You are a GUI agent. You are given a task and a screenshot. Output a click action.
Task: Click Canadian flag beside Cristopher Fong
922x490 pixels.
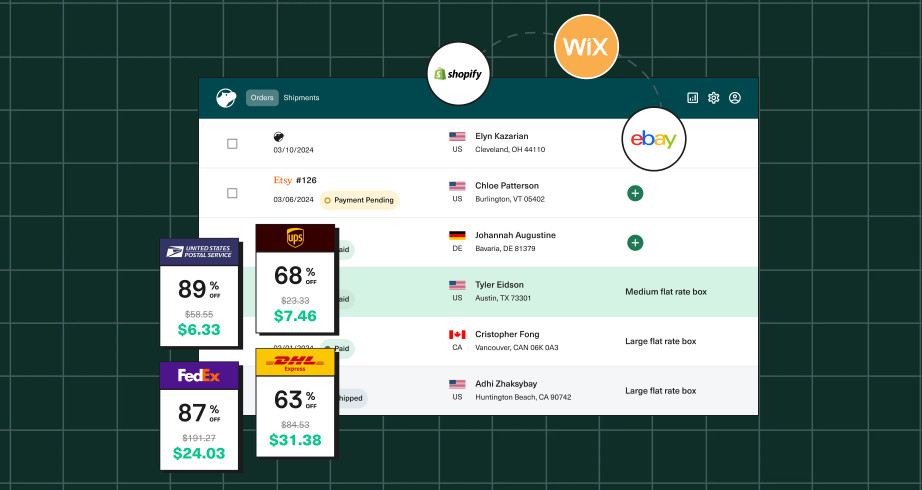coord(457,334)
